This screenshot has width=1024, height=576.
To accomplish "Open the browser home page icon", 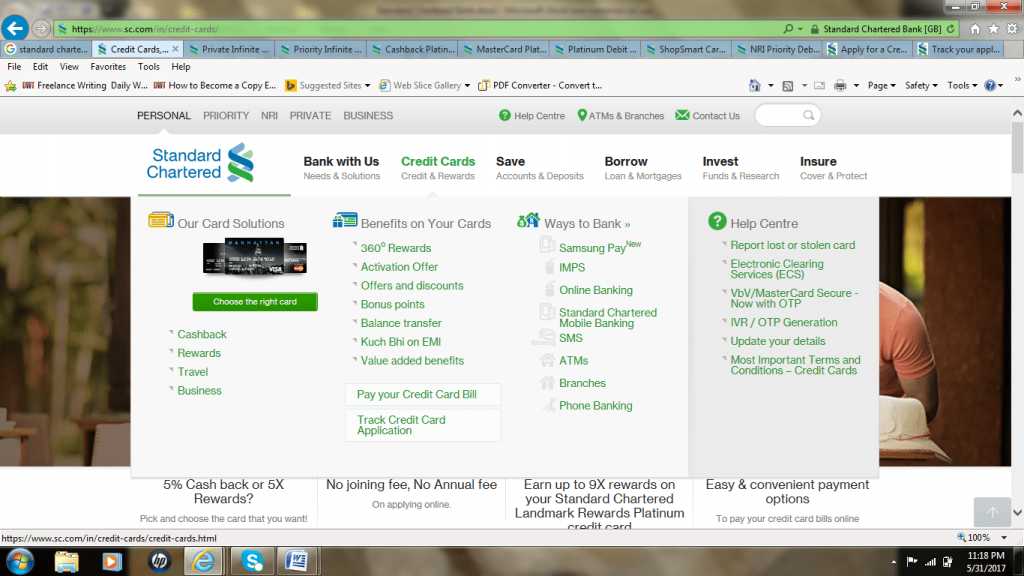I will click(975, 29).
